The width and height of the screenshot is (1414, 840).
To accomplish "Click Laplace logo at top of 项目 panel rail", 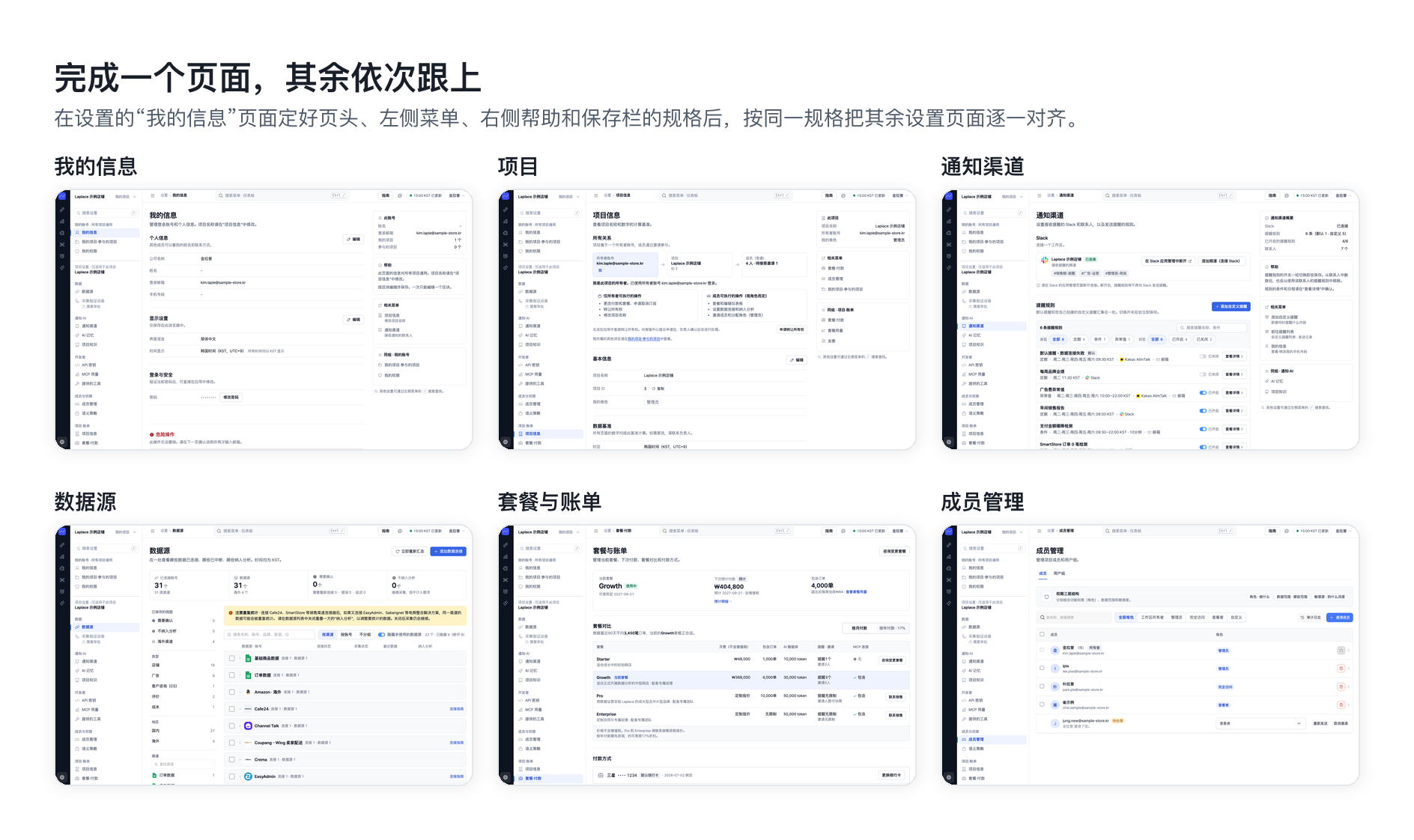I will (506, 197).
